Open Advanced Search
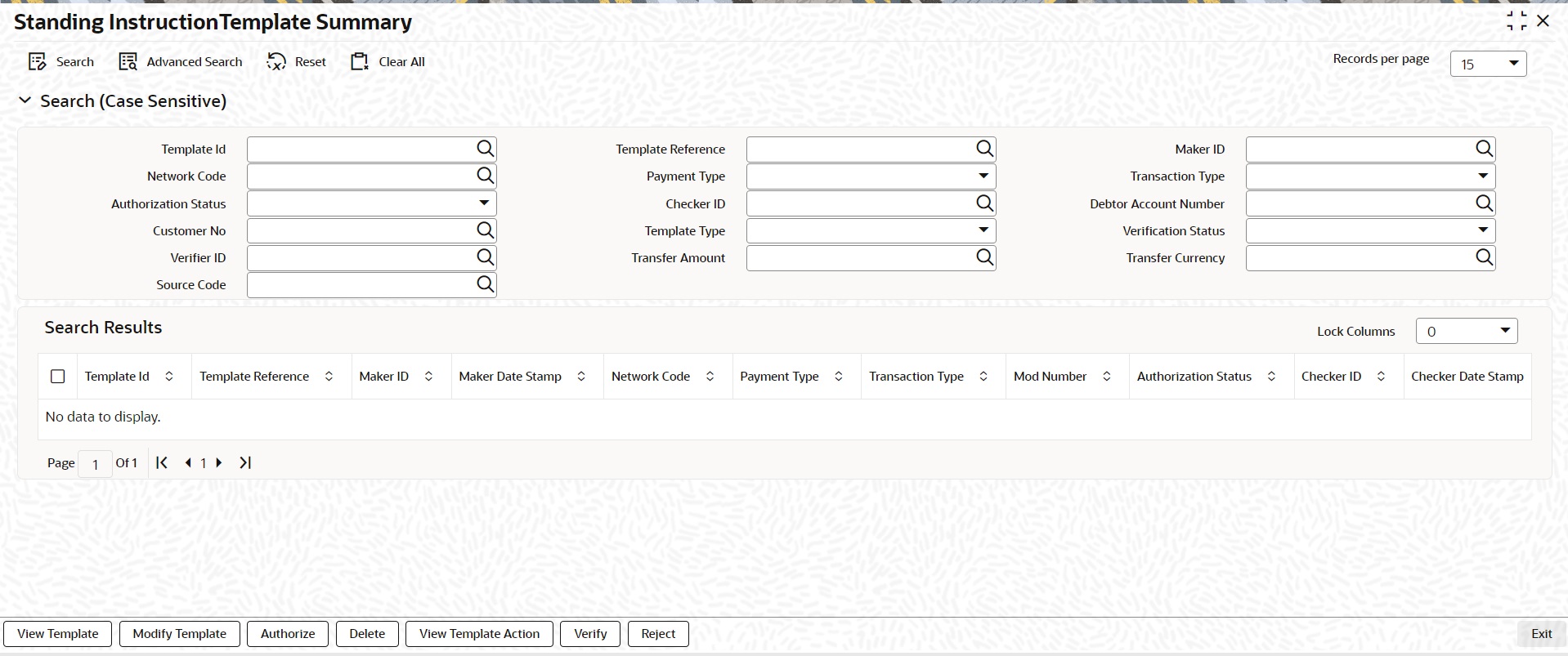The width and height of the screenshot is (1568, 656). click(x=181, y=62)
